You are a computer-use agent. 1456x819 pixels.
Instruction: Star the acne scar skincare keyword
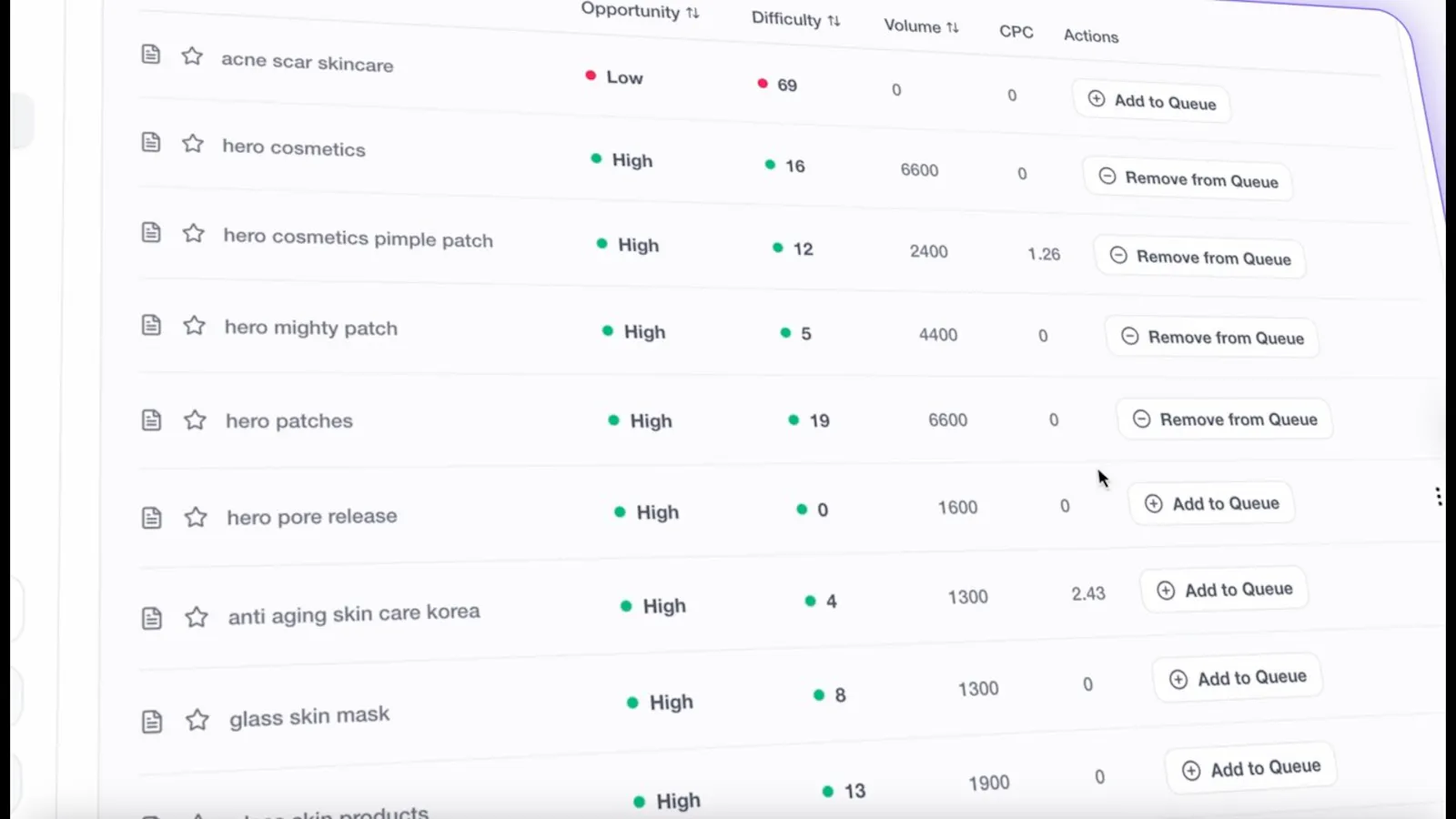(192, 56)
